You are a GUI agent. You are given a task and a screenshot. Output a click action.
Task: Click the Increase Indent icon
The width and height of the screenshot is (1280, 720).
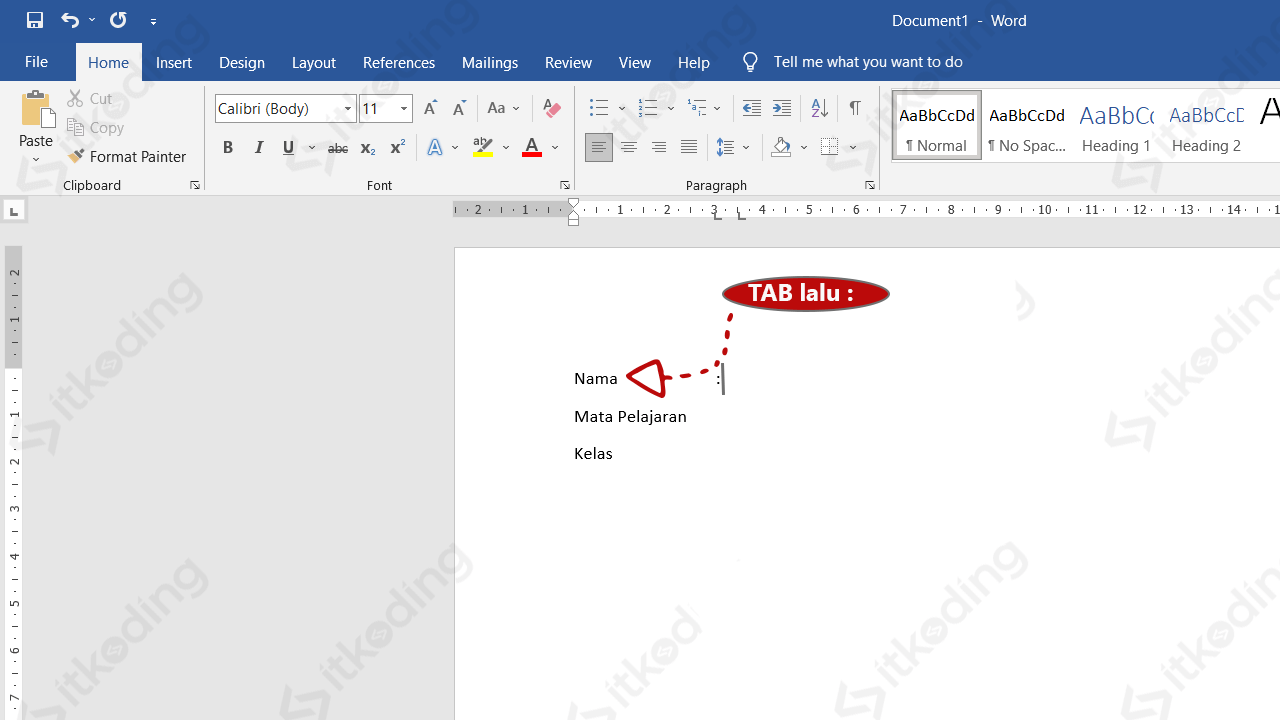point(782,108)
